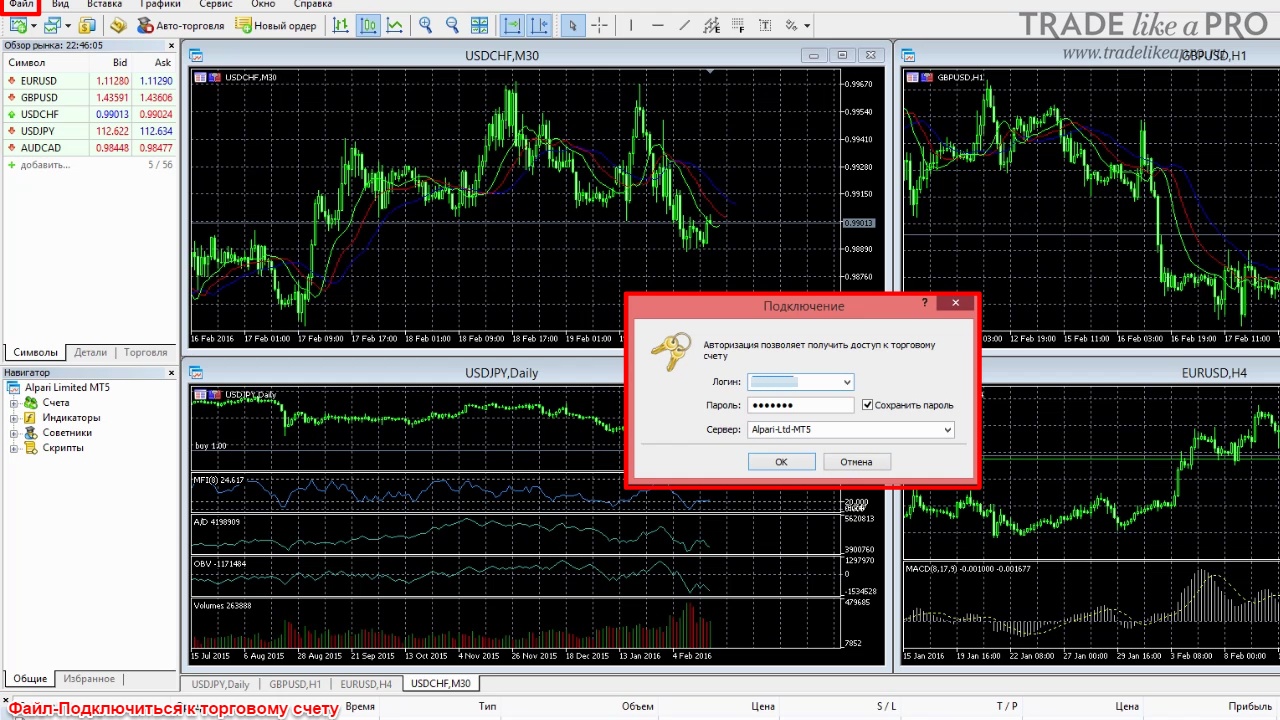Expand the Индикаторы tree node
Image resolution: width=1280 pixels, height=720 pixels.
(14, 418)
